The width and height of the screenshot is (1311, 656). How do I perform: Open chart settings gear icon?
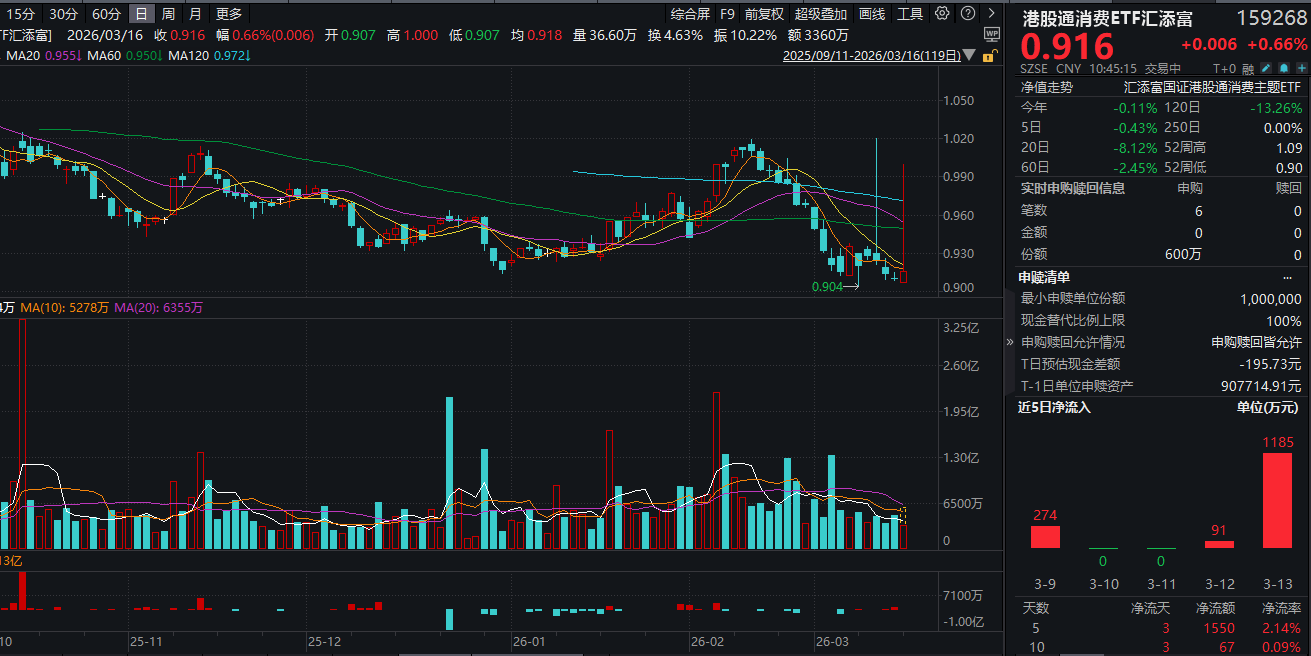(x=941, y=13)
